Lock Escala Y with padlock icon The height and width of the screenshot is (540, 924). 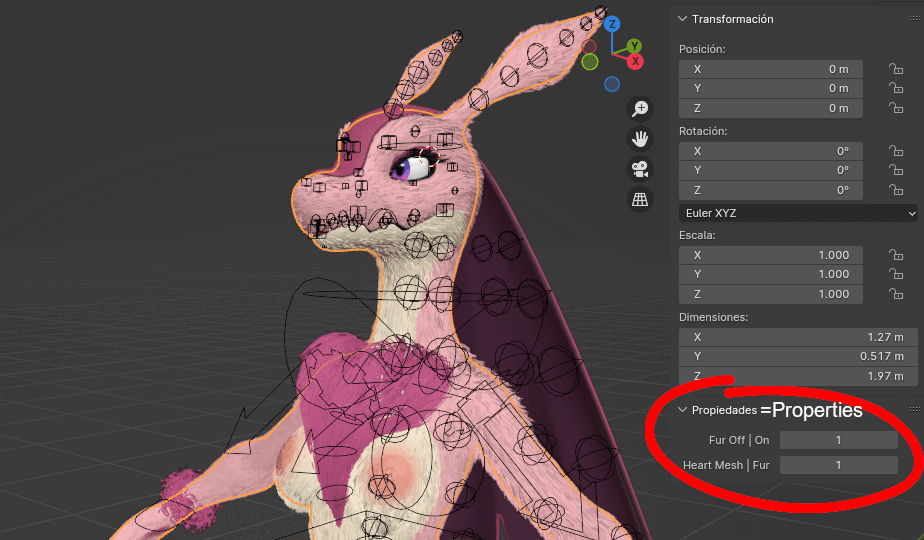point(896,274)
